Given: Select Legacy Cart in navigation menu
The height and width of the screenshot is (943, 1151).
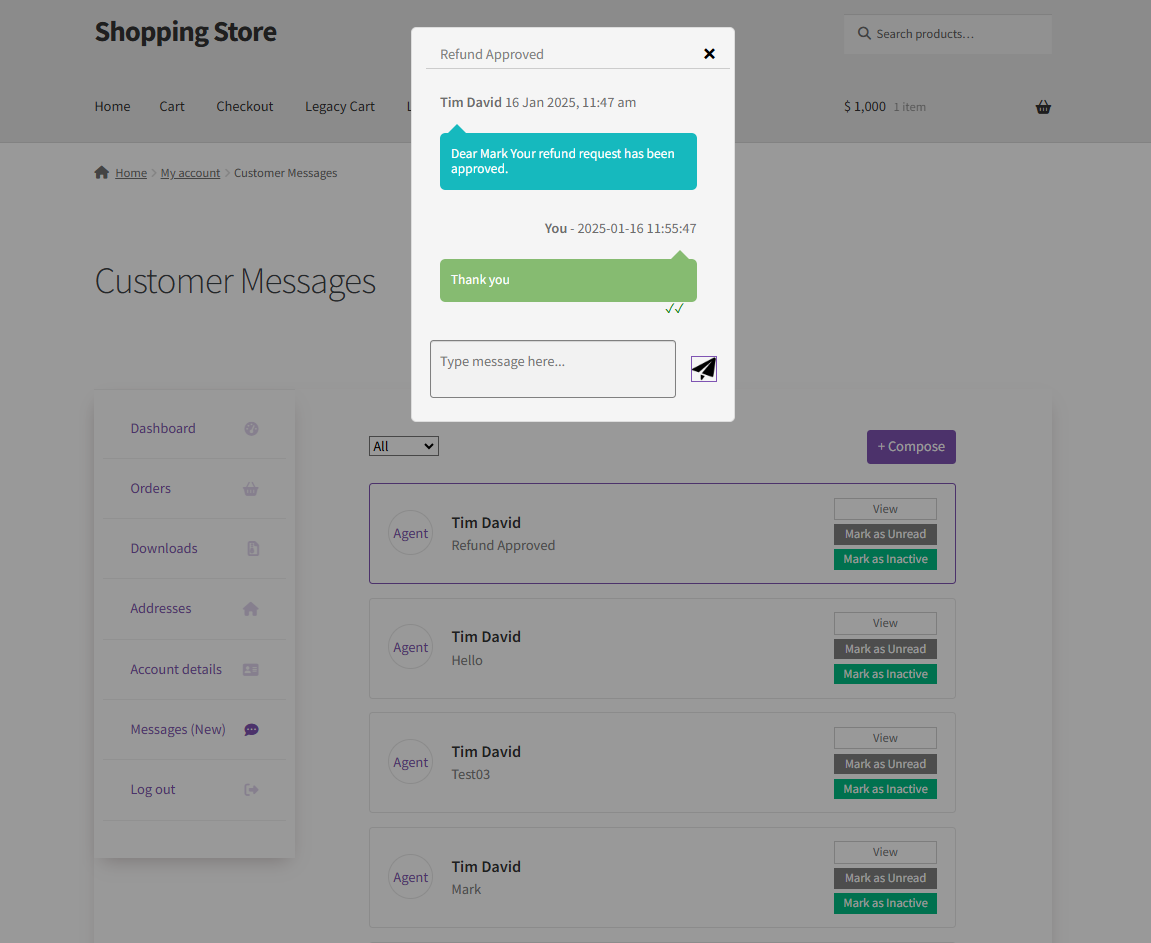Looking at the screenshot, I should [340, 106].
